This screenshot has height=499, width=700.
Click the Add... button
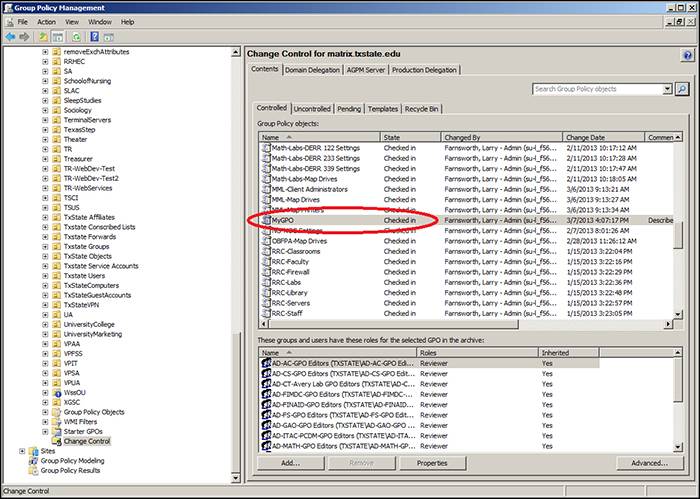pos(291,463)
